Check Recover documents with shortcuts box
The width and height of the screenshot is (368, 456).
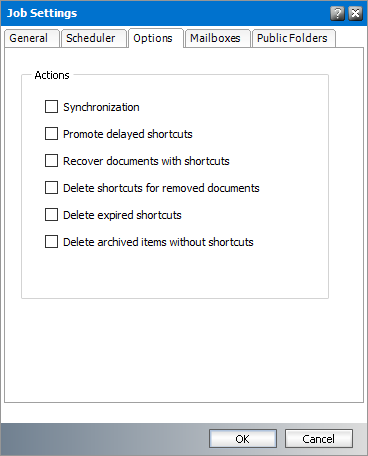(51, 161)
